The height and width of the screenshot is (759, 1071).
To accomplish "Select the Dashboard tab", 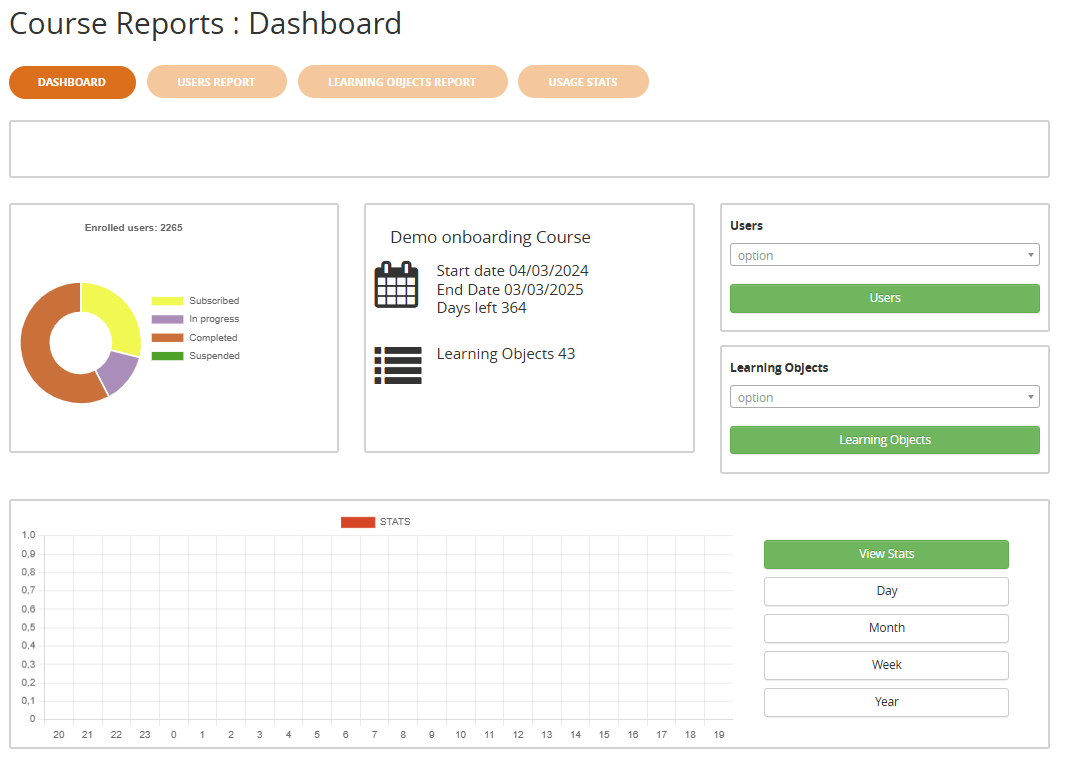I will tap(72, 82).
